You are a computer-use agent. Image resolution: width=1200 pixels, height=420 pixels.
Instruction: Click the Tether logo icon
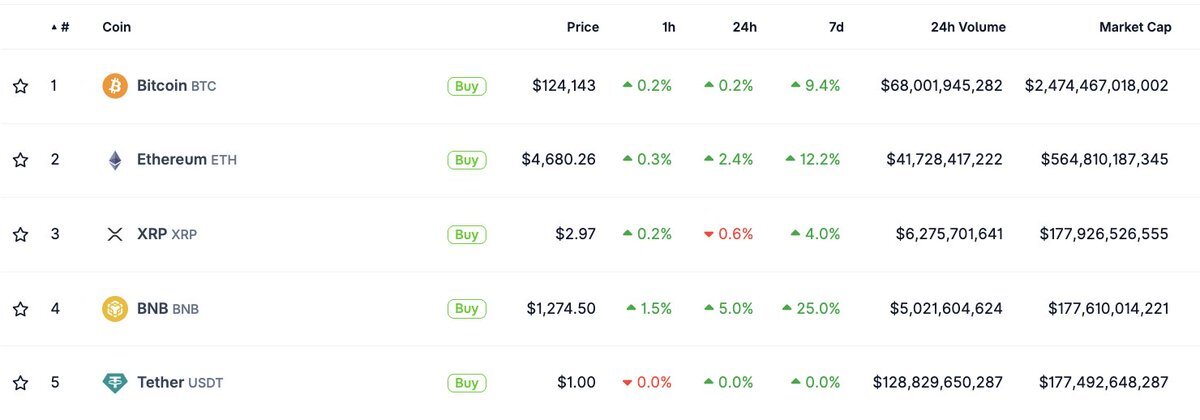click(115, 383)
